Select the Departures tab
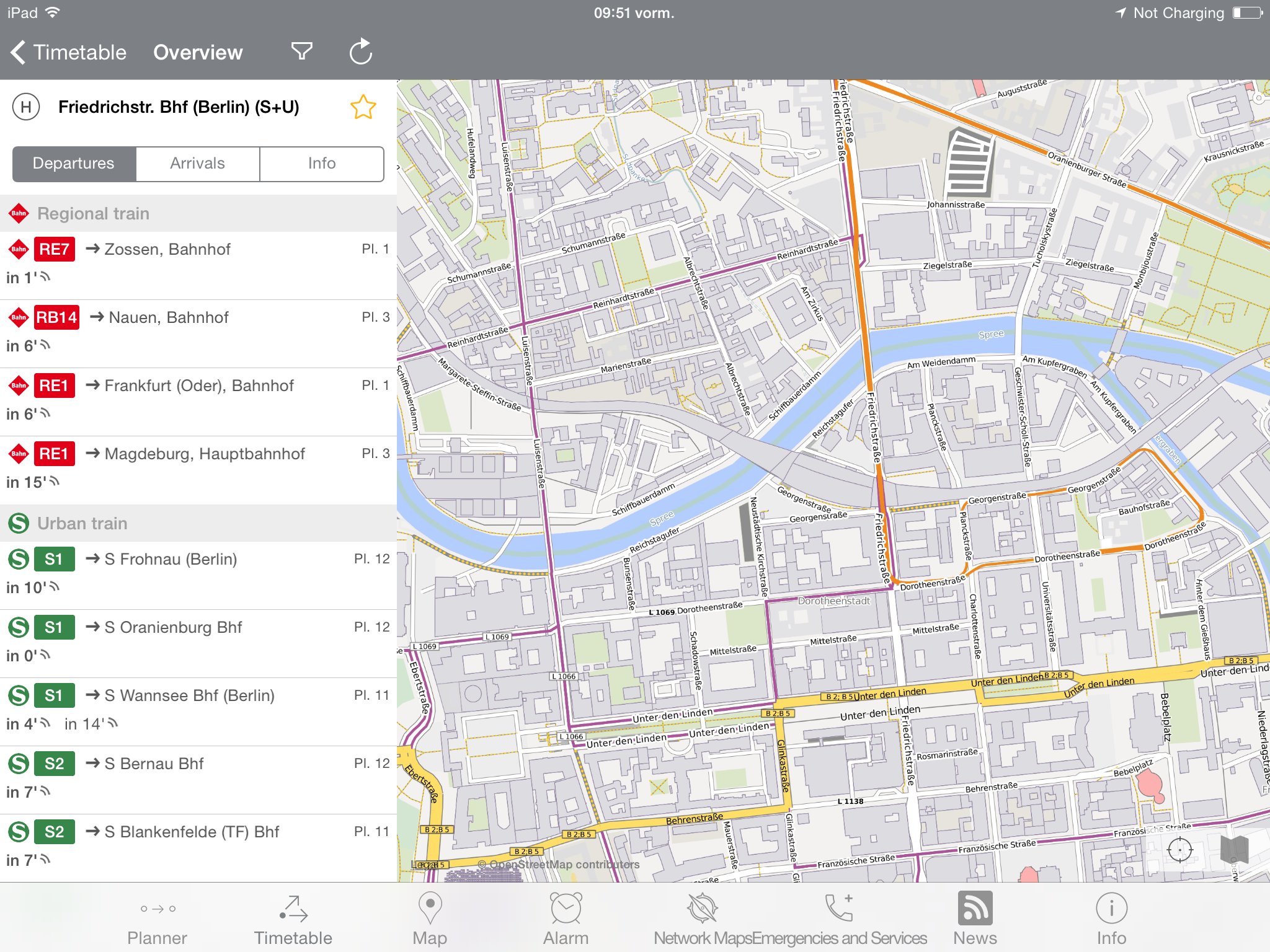Viewport: 1270px width, 952px height. 74,164
